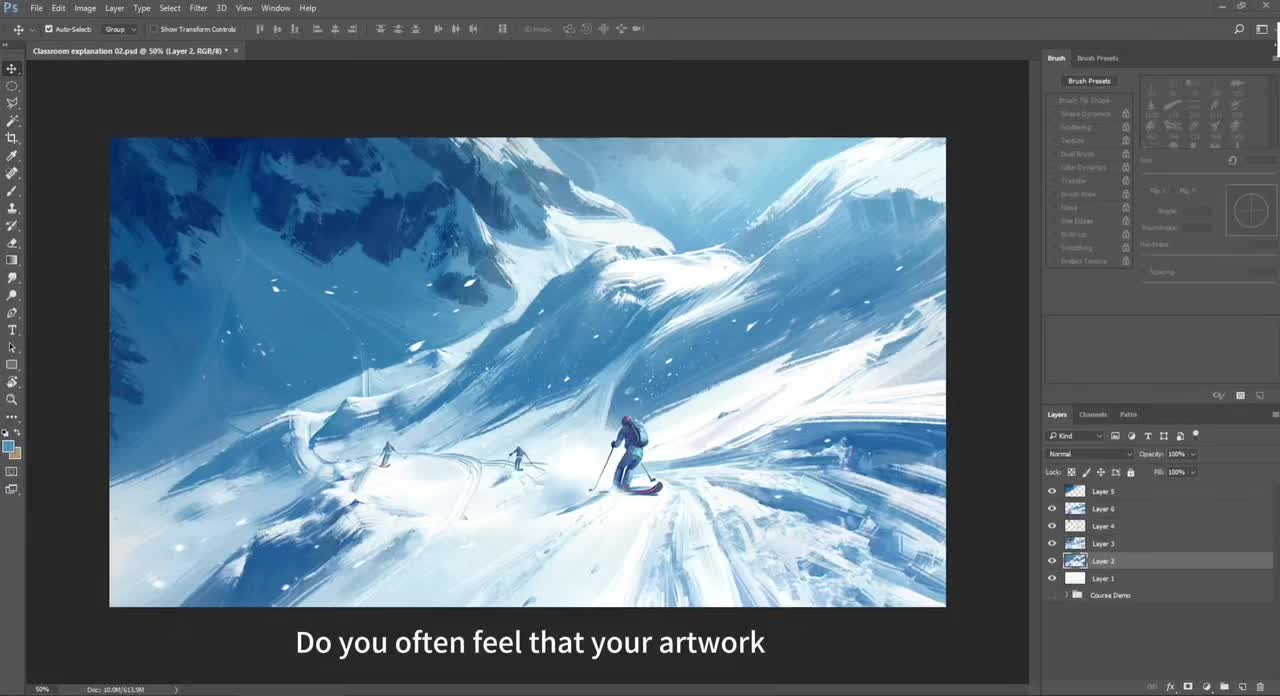Select the Move tool in the toolbox
Screen dimensions: 1280x696
pyautogui.click(x=12, y=69)
